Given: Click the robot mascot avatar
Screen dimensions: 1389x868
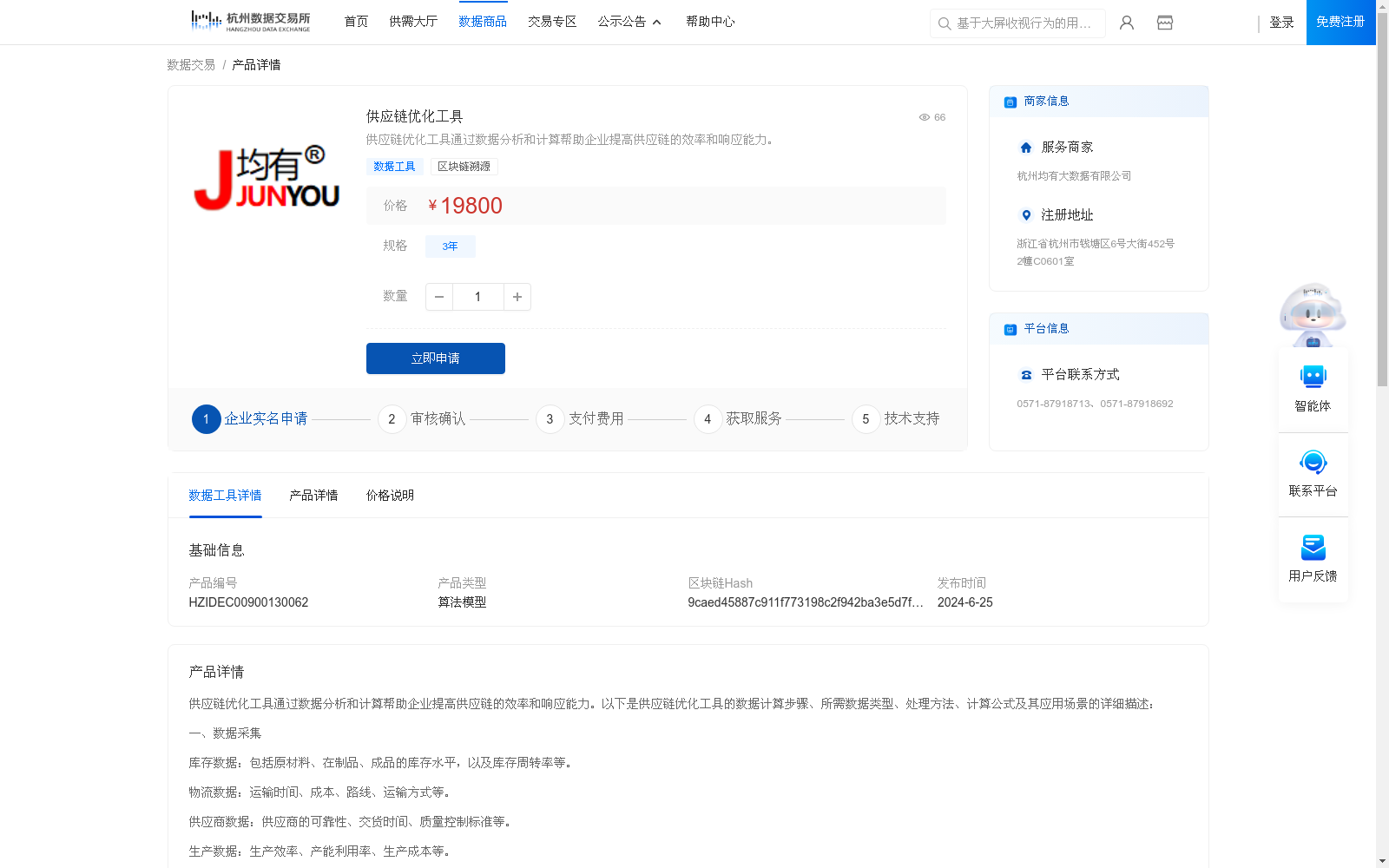Looking at the screenshot, I should pyautogui.click(x=1313, y=314).
